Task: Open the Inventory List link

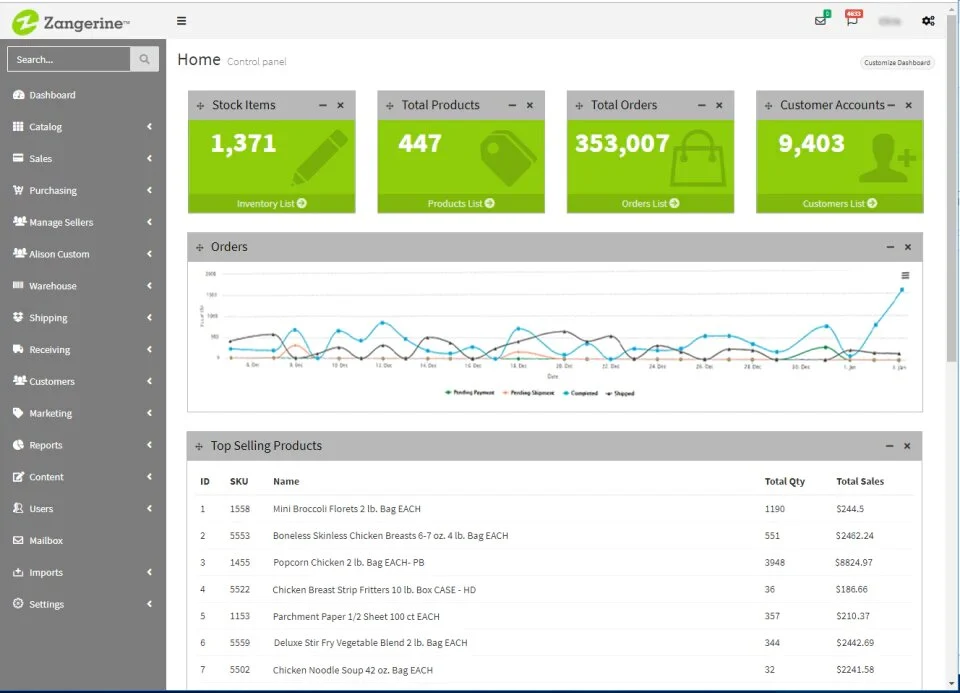Action: tap(271, 203)
